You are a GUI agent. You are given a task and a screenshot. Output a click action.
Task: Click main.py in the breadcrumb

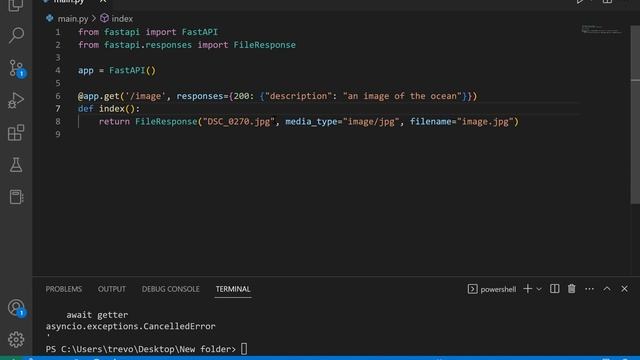click(73, 19)
